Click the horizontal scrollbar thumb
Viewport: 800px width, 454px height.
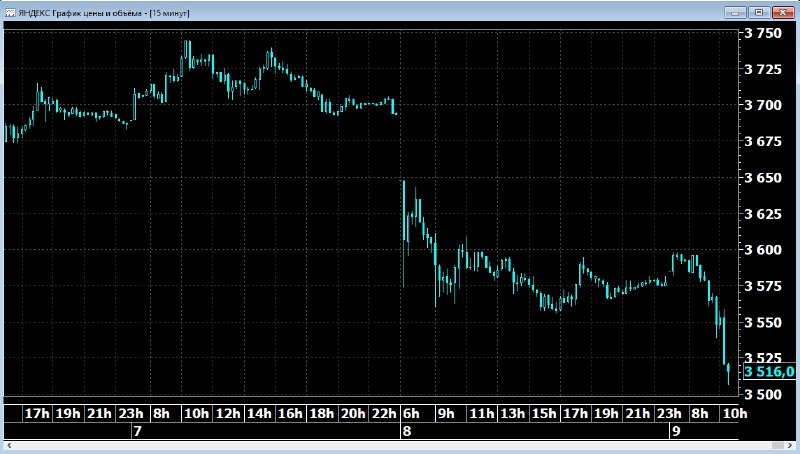click(x=777, y=446)
